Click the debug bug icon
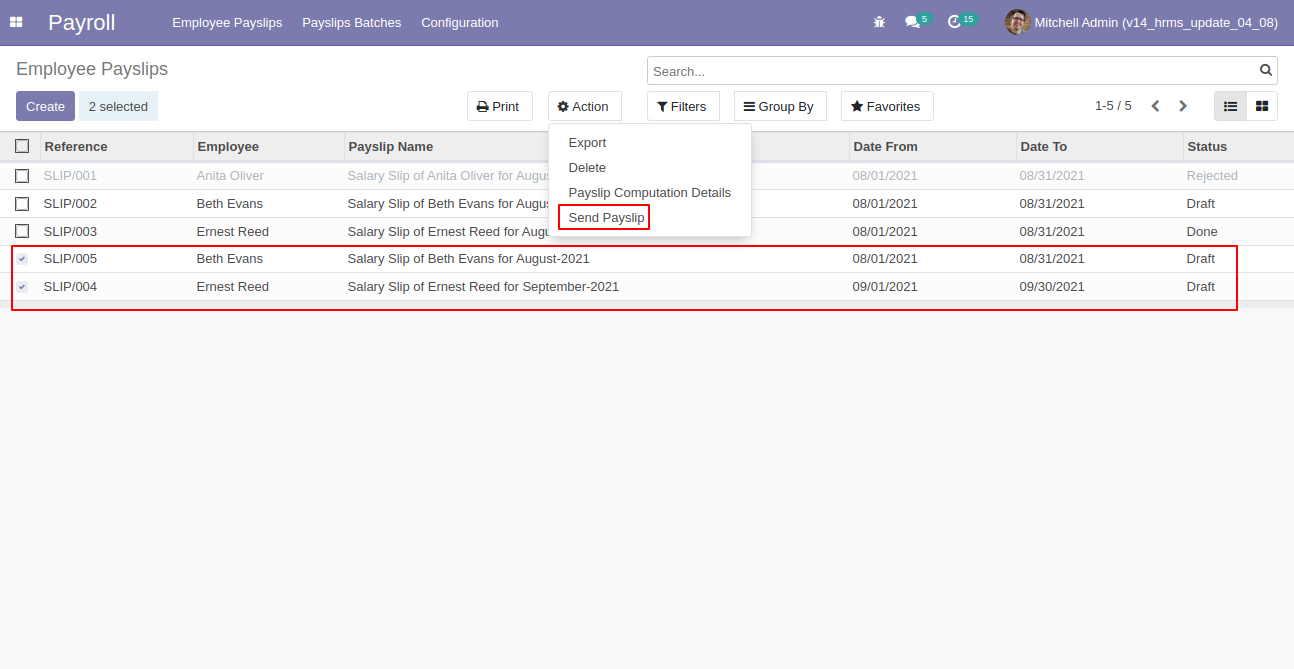The image size is (1294, 669). [x=879, y=22]
